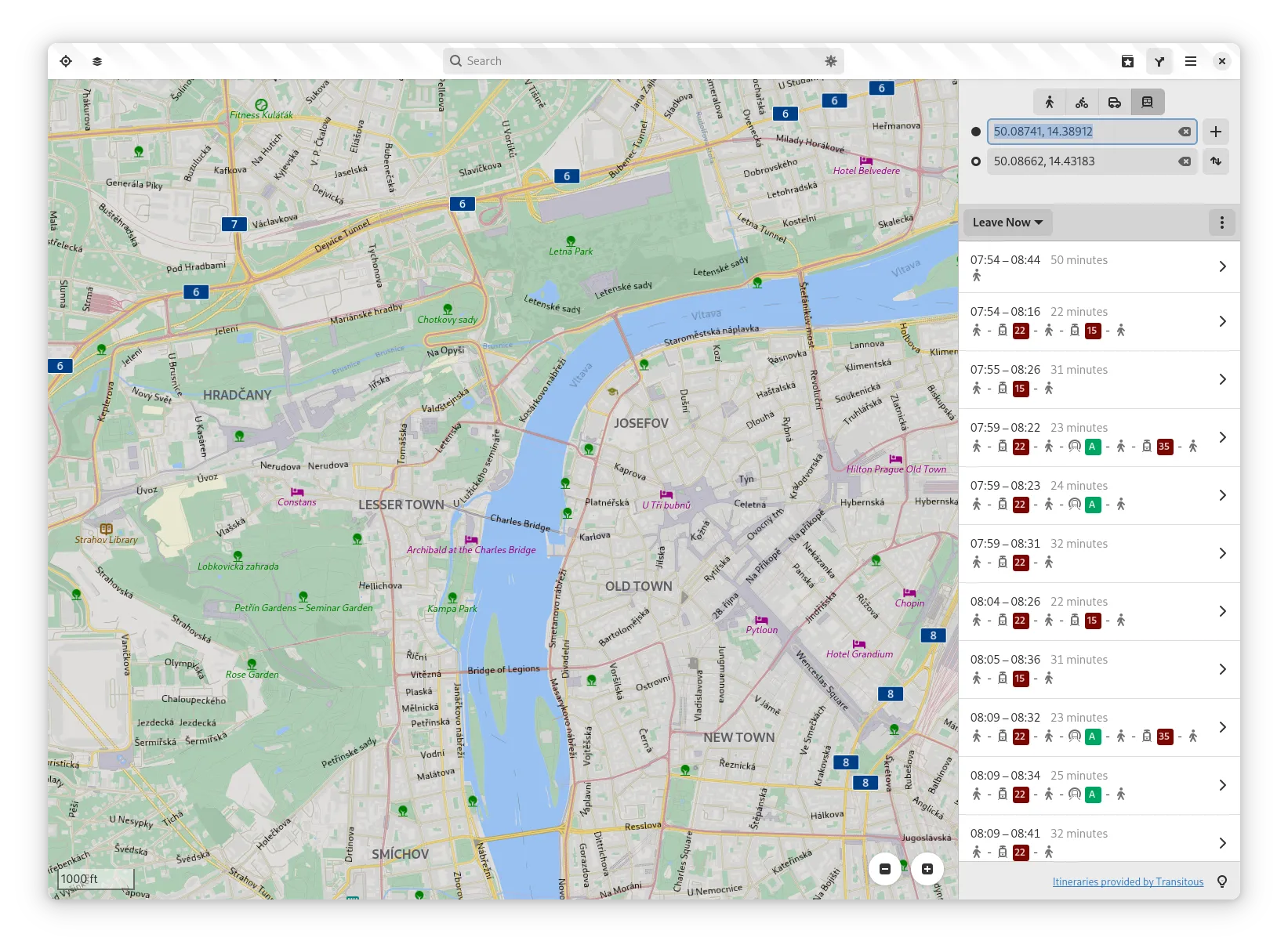Open Itineraries provided by Transitous link
This screenshot has height=952, width=1288.
[1127, 881]
